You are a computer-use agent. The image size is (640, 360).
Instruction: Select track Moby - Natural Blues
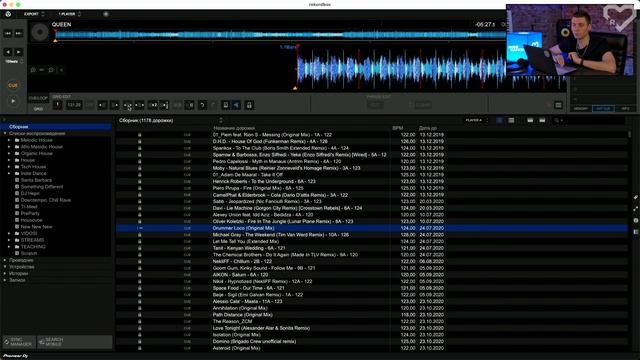coord(371,168)
